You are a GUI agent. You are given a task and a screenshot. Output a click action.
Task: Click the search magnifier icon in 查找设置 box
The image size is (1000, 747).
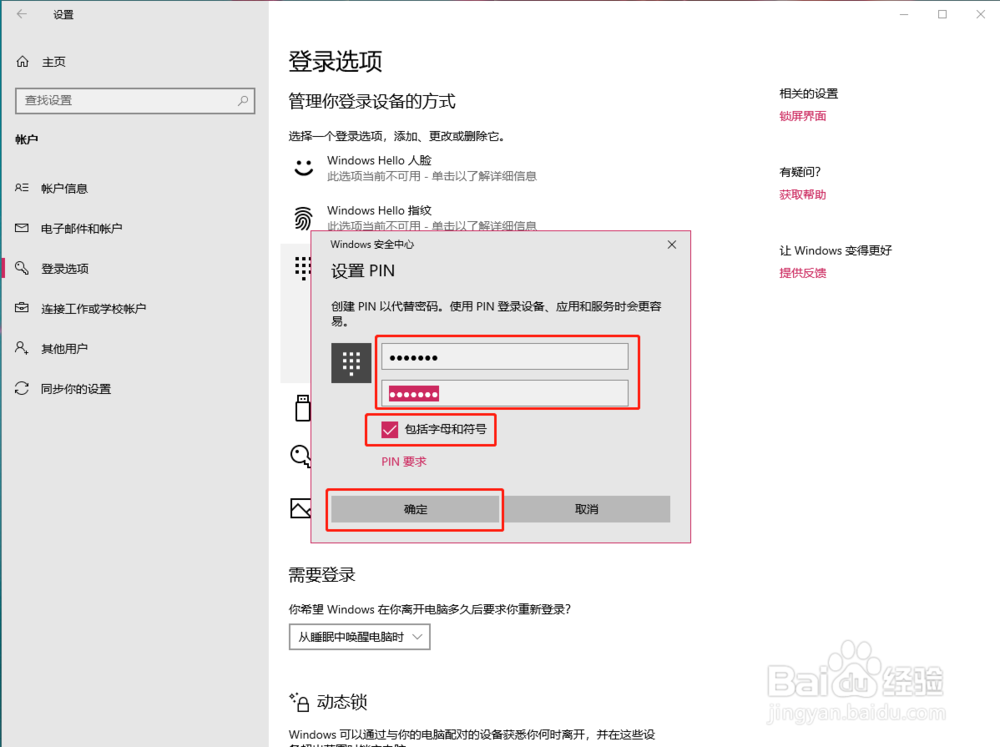click(243, 101)
